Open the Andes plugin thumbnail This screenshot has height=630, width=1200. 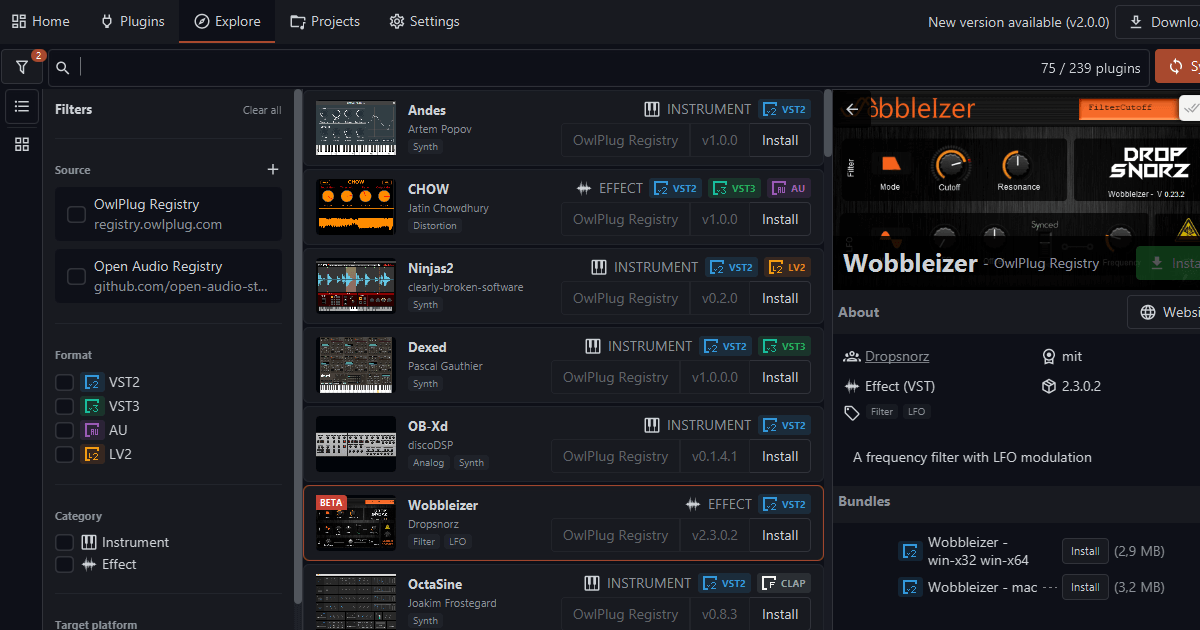coord(355,128)
